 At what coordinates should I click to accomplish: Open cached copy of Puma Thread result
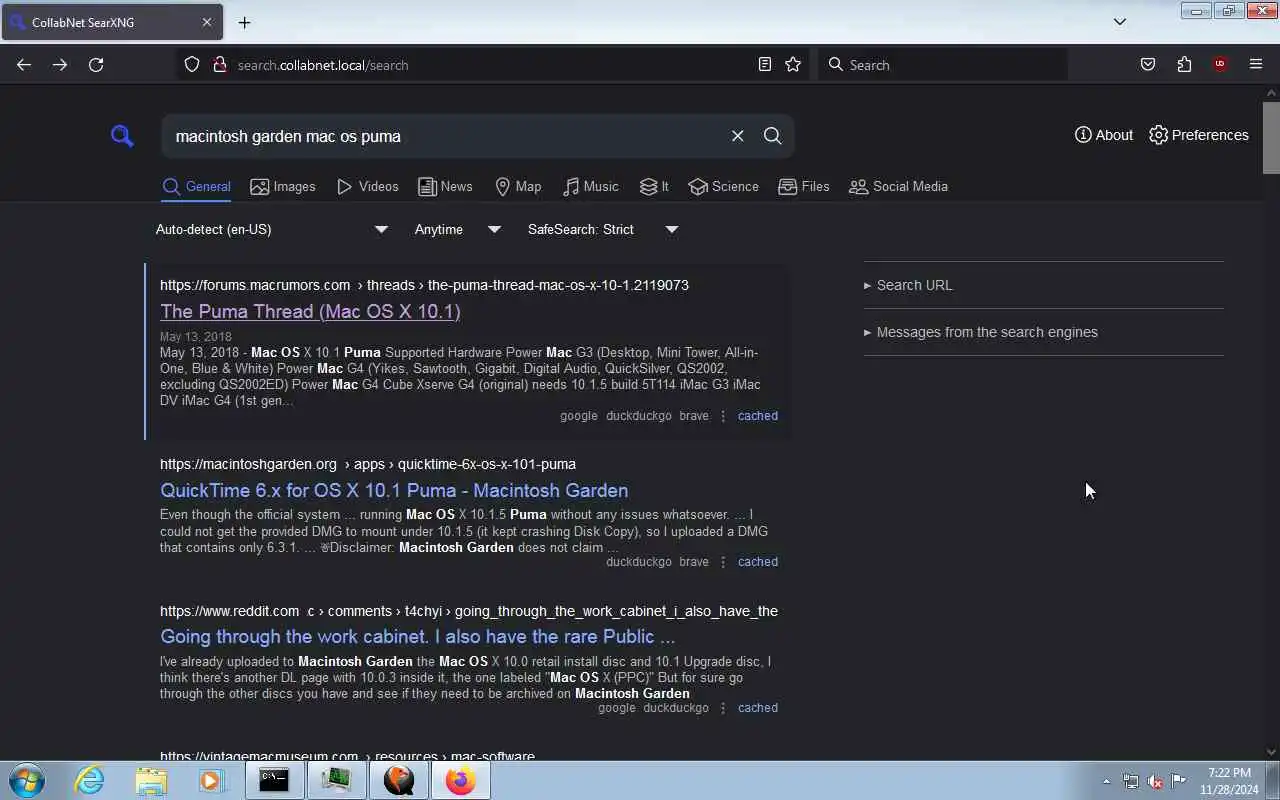click(758, 416)
